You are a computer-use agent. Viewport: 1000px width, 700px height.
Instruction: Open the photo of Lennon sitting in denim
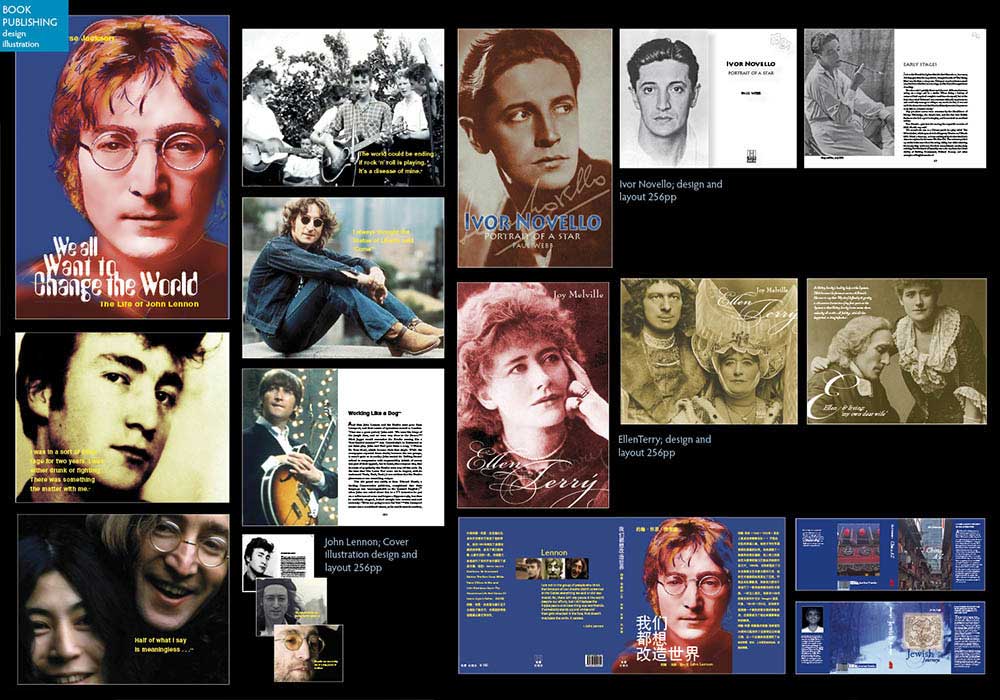[343, 277]
